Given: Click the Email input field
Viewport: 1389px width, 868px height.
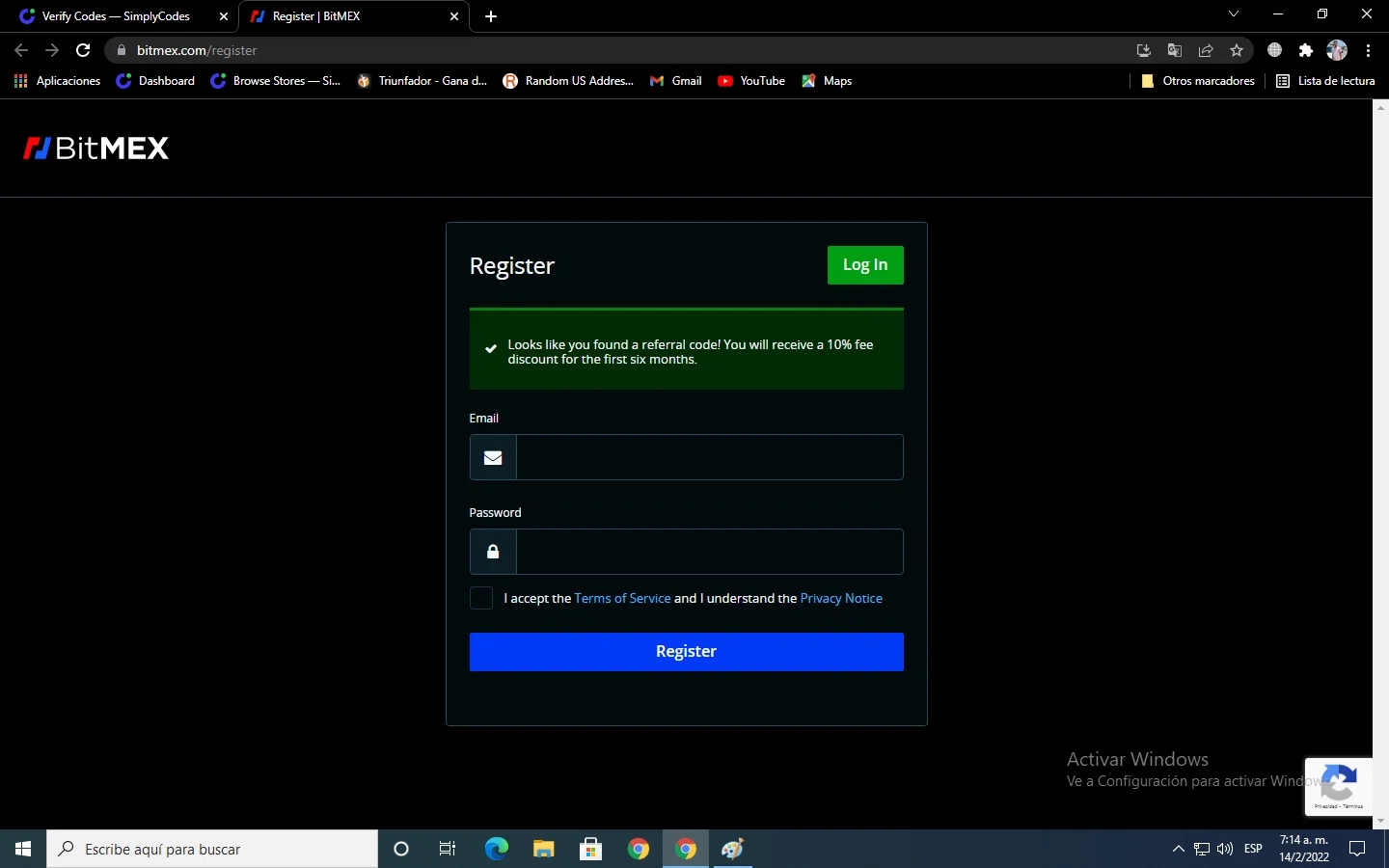Looking at the screenshot, I should coord(710,457).
